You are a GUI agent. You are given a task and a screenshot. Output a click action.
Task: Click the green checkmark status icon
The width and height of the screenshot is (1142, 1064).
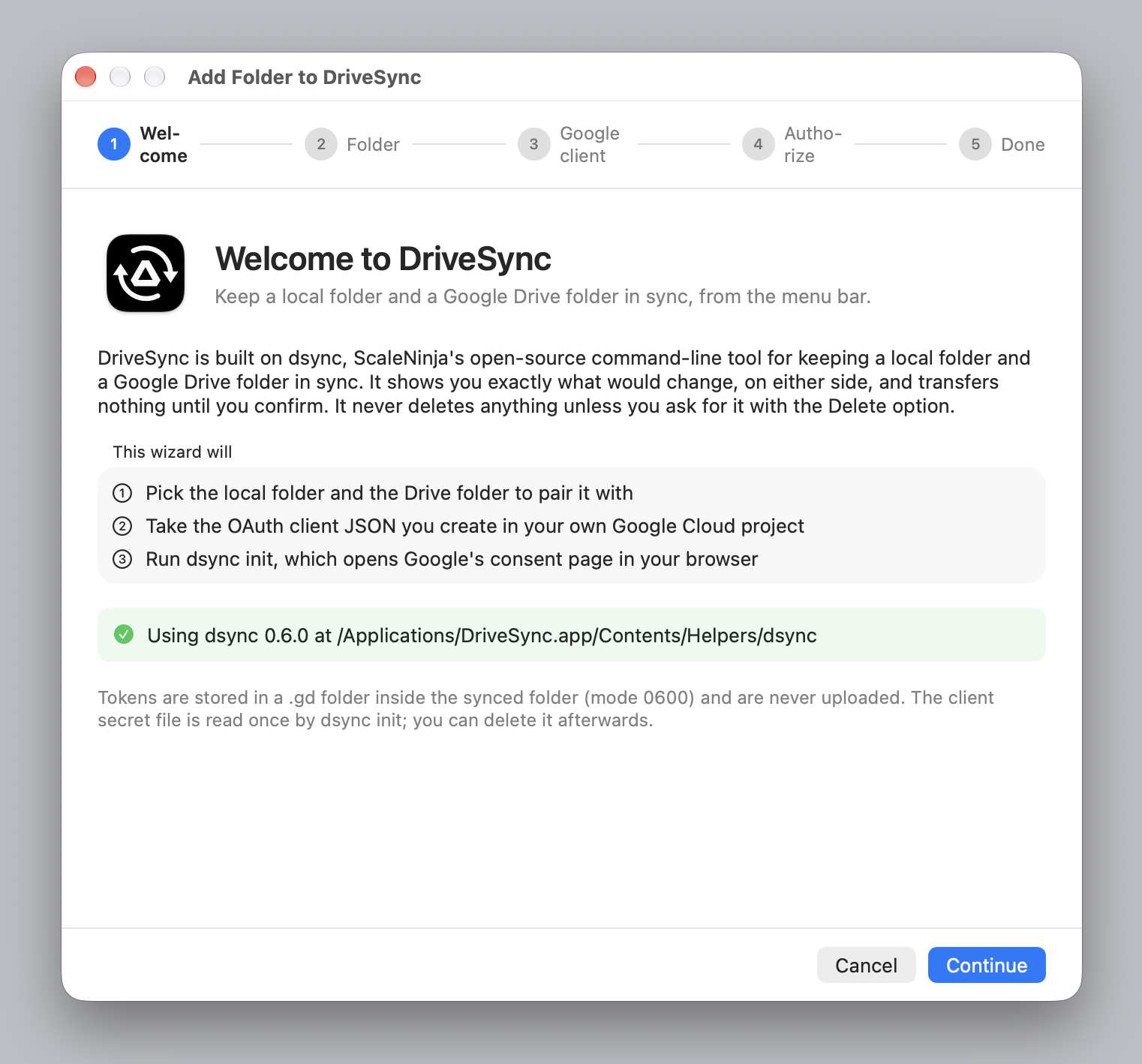click(124, 635)
